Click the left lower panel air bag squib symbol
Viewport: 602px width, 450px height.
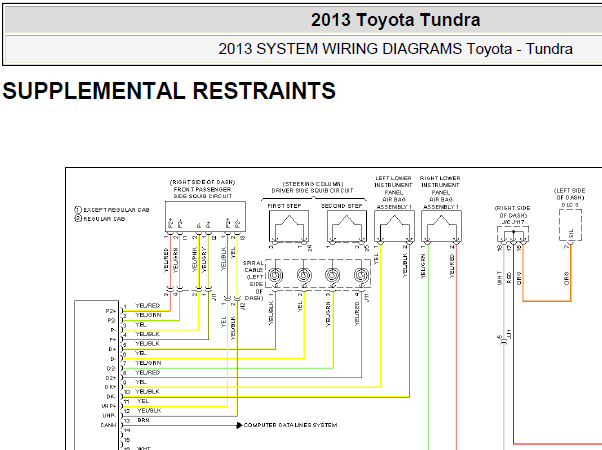point(394,227)
